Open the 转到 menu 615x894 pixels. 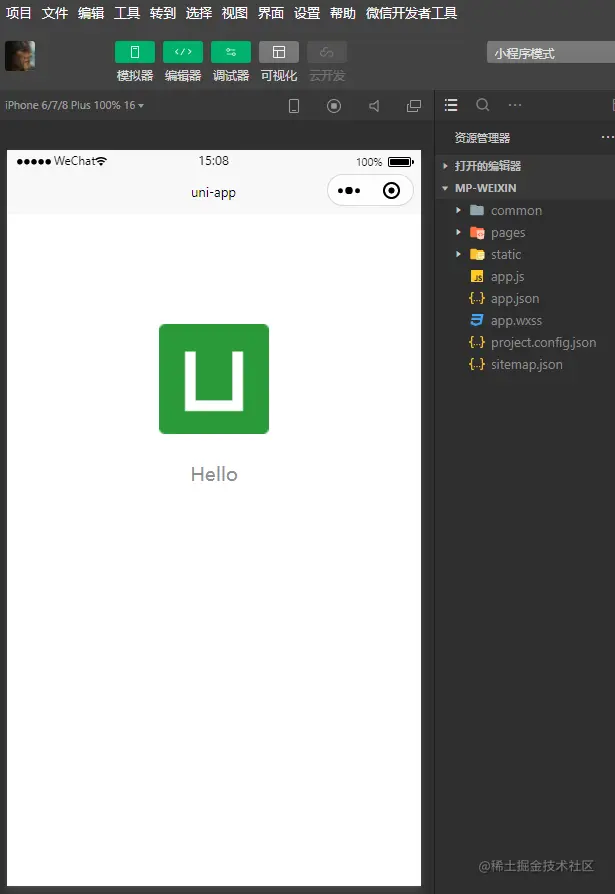(162, 13)
